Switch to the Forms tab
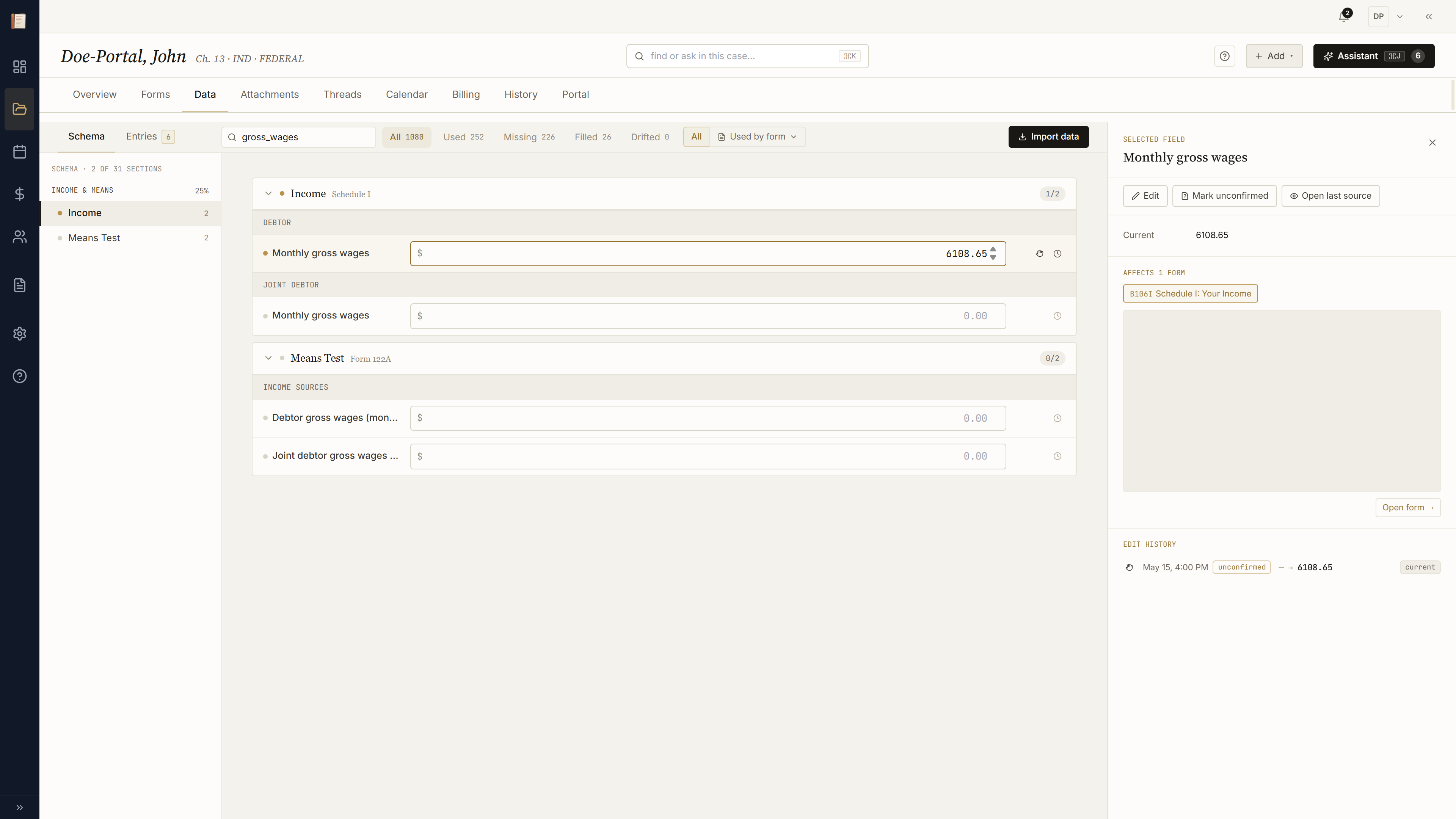This screenshot has height=819, width=1456. 155,94
